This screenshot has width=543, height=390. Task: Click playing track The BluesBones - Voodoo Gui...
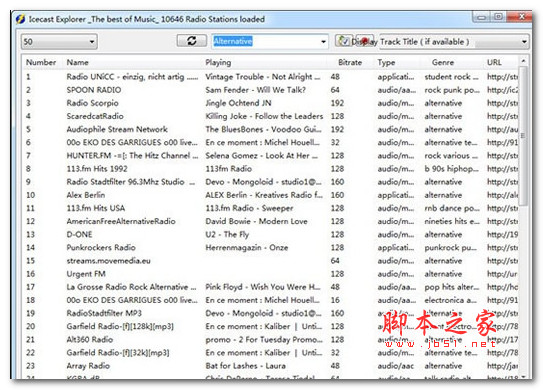[264, 130]
